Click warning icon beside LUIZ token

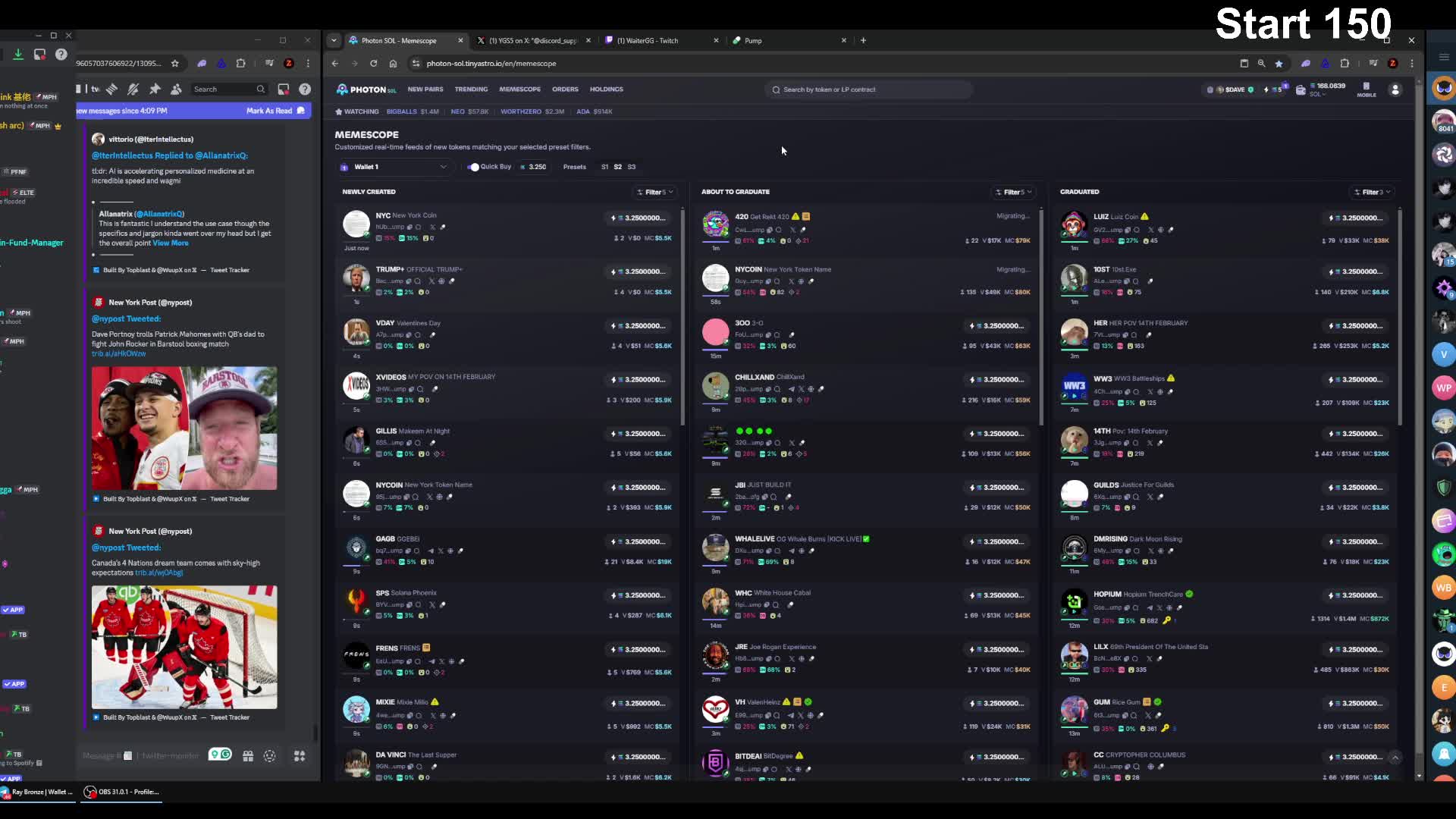tap(1144, 217)
